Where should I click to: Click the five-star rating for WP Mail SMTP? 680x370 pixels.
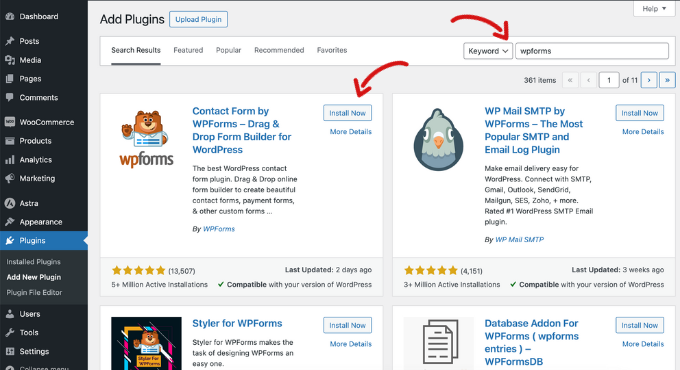point(431,271)
